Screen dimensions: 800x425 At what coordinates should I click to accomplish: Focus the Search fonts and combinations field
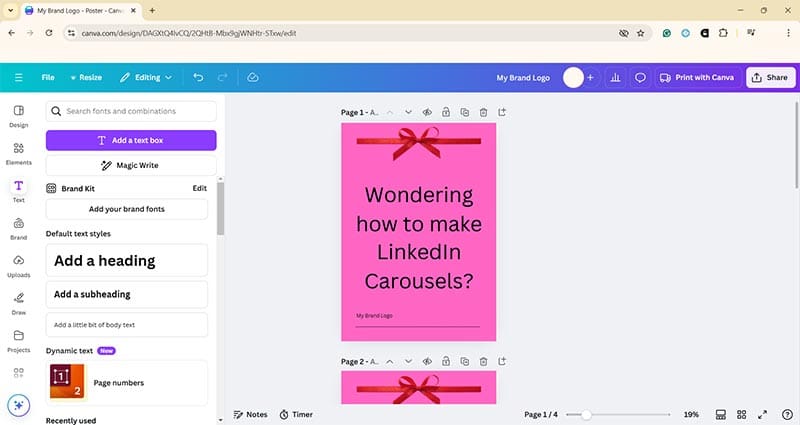pos(131,111)
